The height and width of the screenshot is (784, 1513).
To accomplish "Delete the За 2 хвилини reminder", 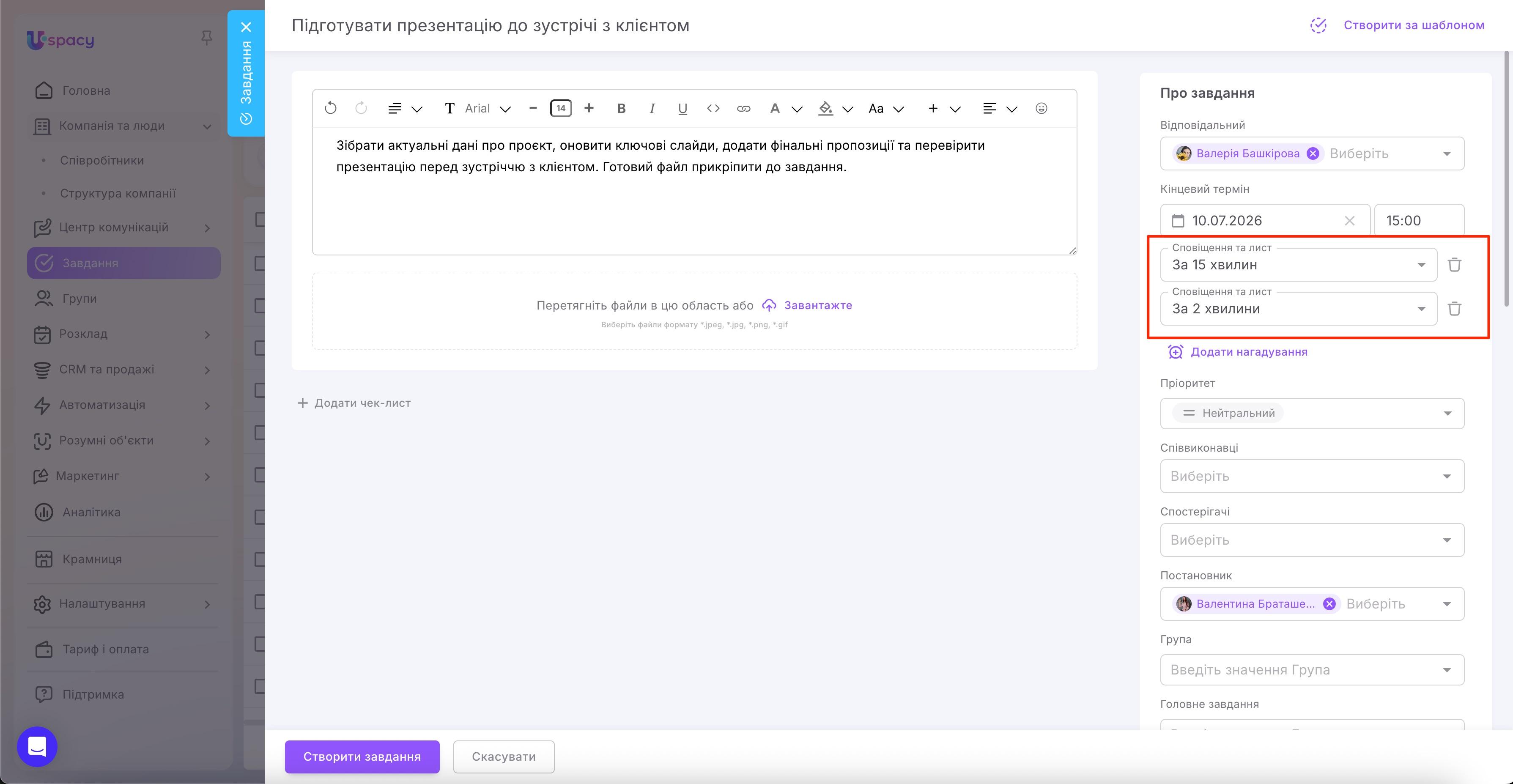I will tap(1454, 308).
